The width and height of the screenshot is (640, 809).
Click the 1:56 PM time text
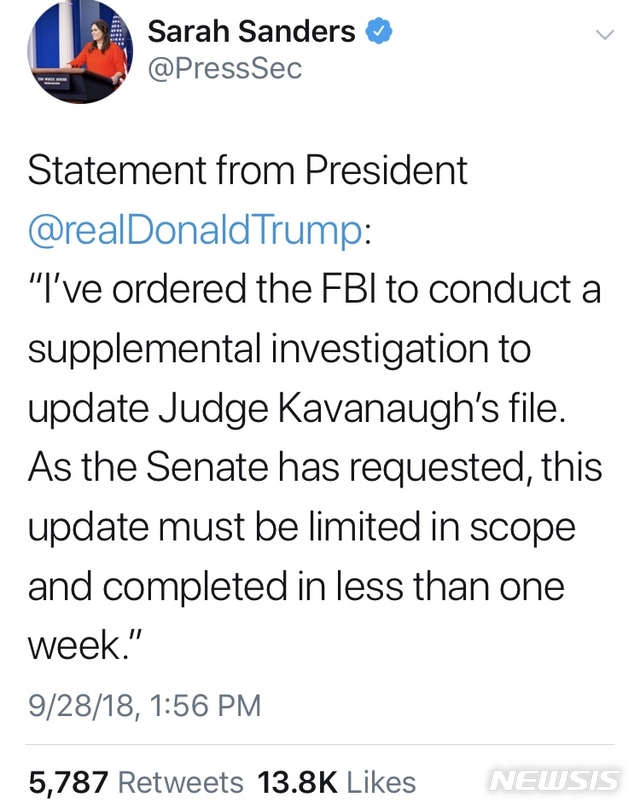pyautogui.click(x=203, y=706)
